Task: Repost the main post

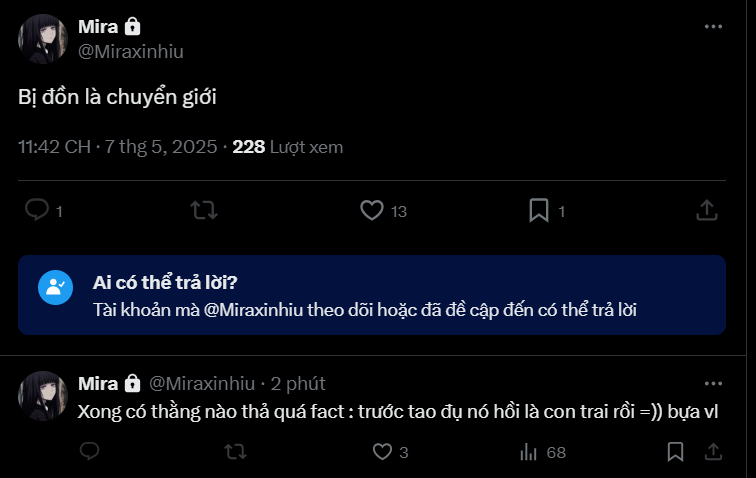Action: pos(204,210)
